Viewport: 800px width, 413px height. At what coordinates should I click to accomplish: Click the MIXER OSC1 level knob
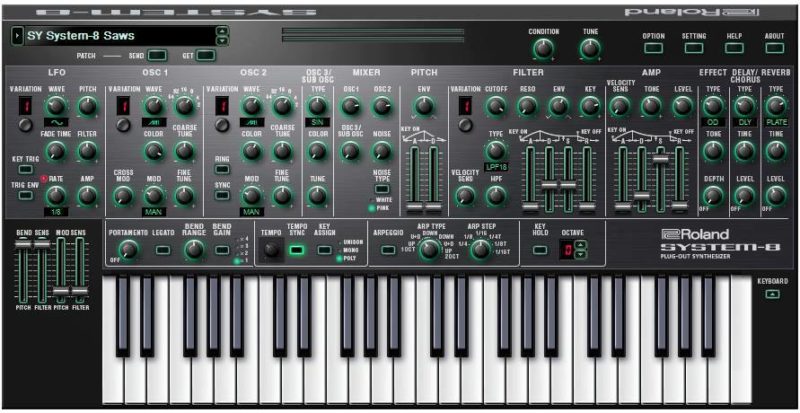350,106
